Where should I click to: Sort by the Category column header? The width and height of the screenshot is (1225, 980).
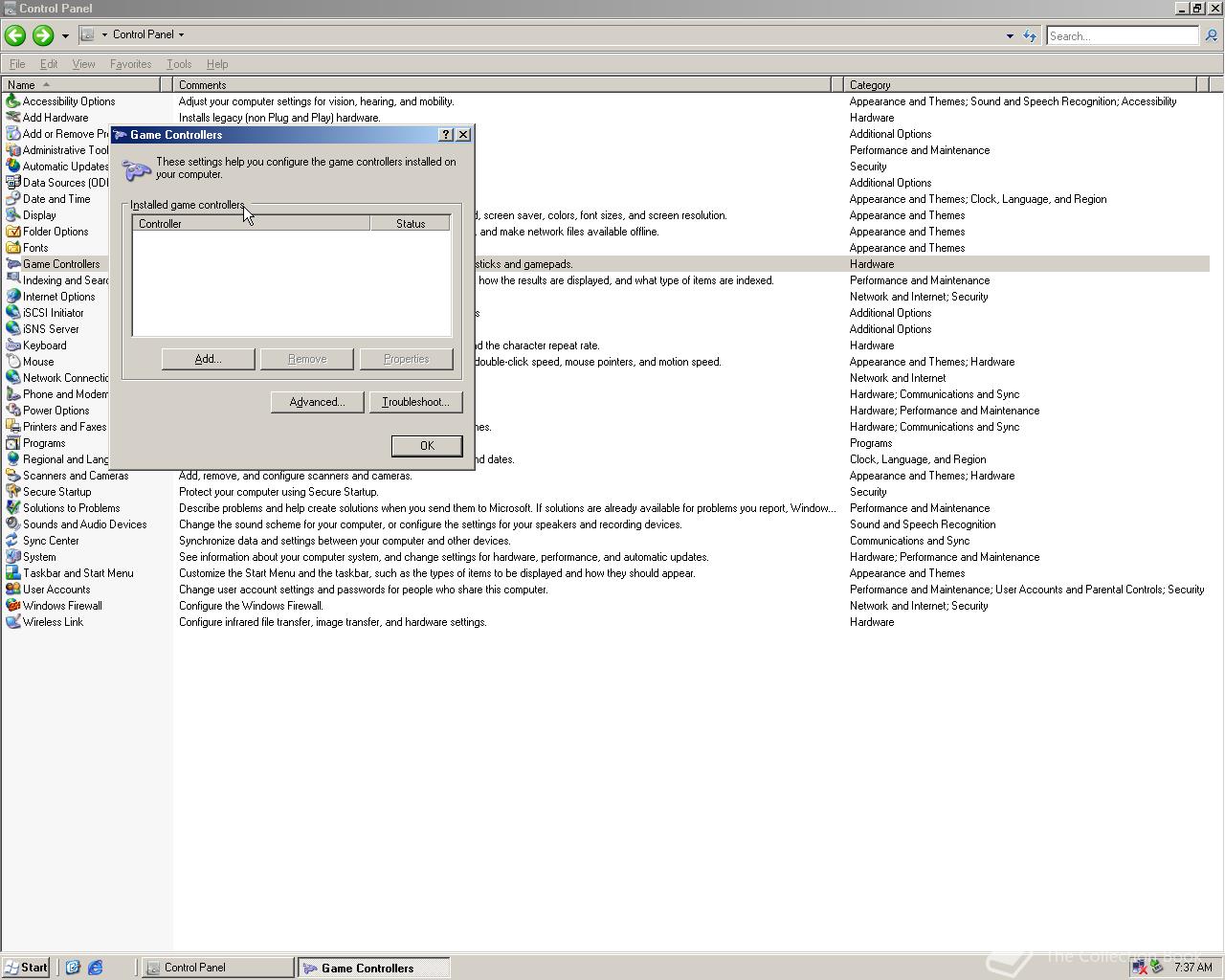point(1019,85)
